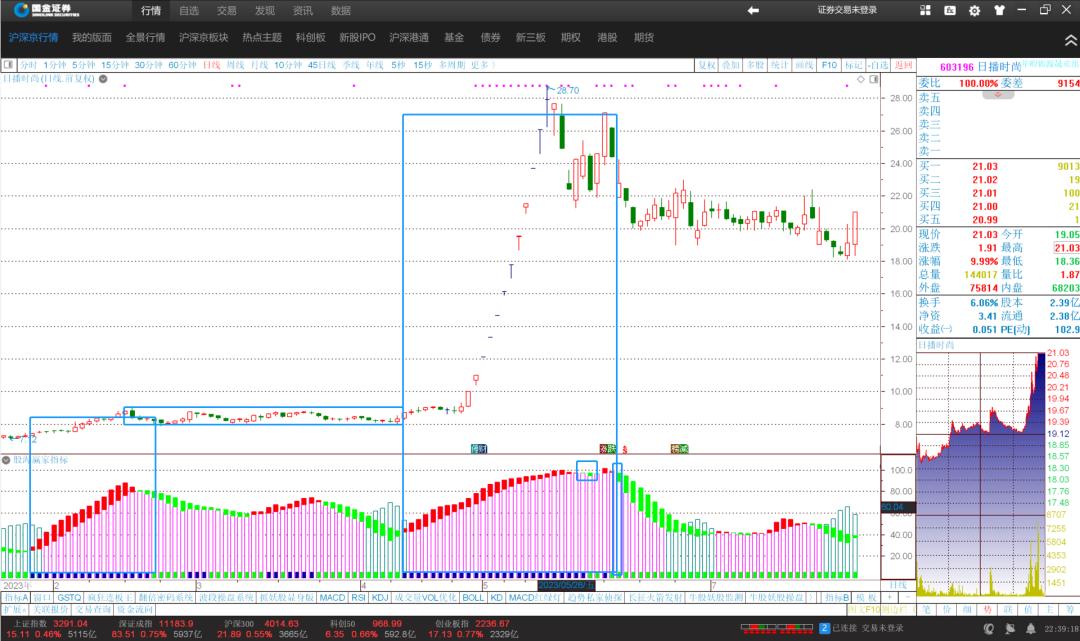Screen dimensions: 1080x641
Task: Click the panel toggle icon left of 分时
Action: click(x=9, y=65)
